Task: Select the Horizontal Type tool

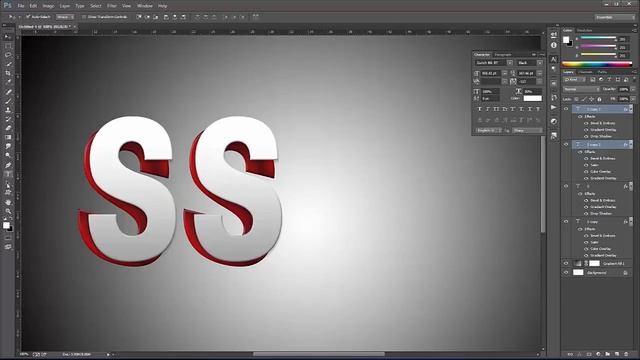Action: [x=8, y=174]
